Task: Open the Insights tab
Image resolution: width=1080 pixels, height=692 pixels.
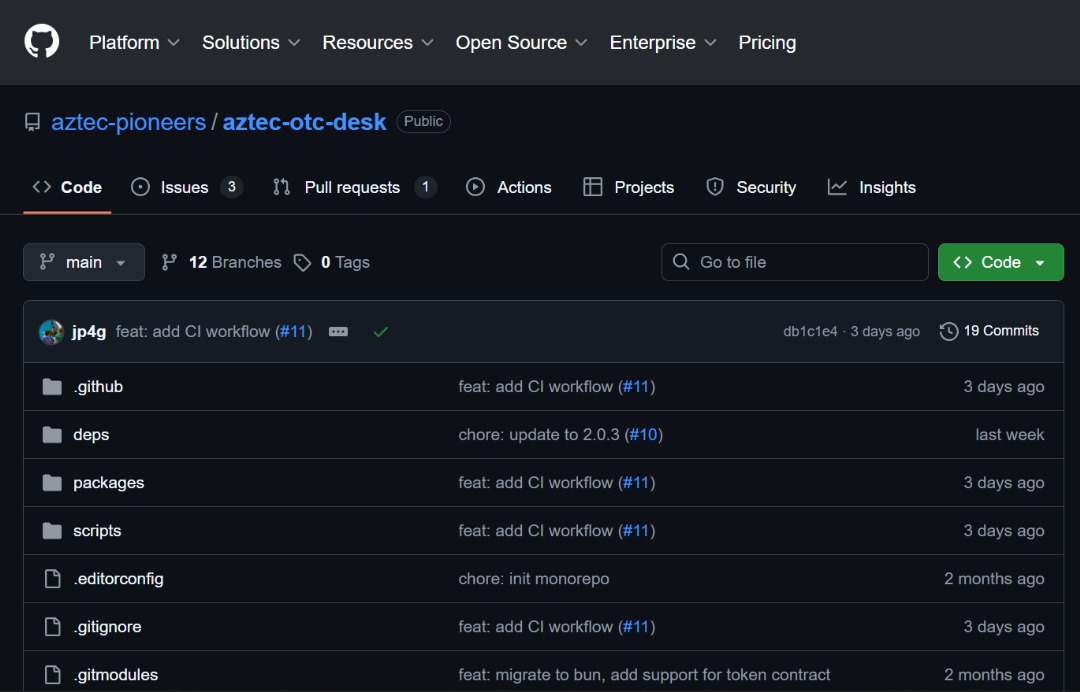Action: pyautogui.click(x=871, y=187)
